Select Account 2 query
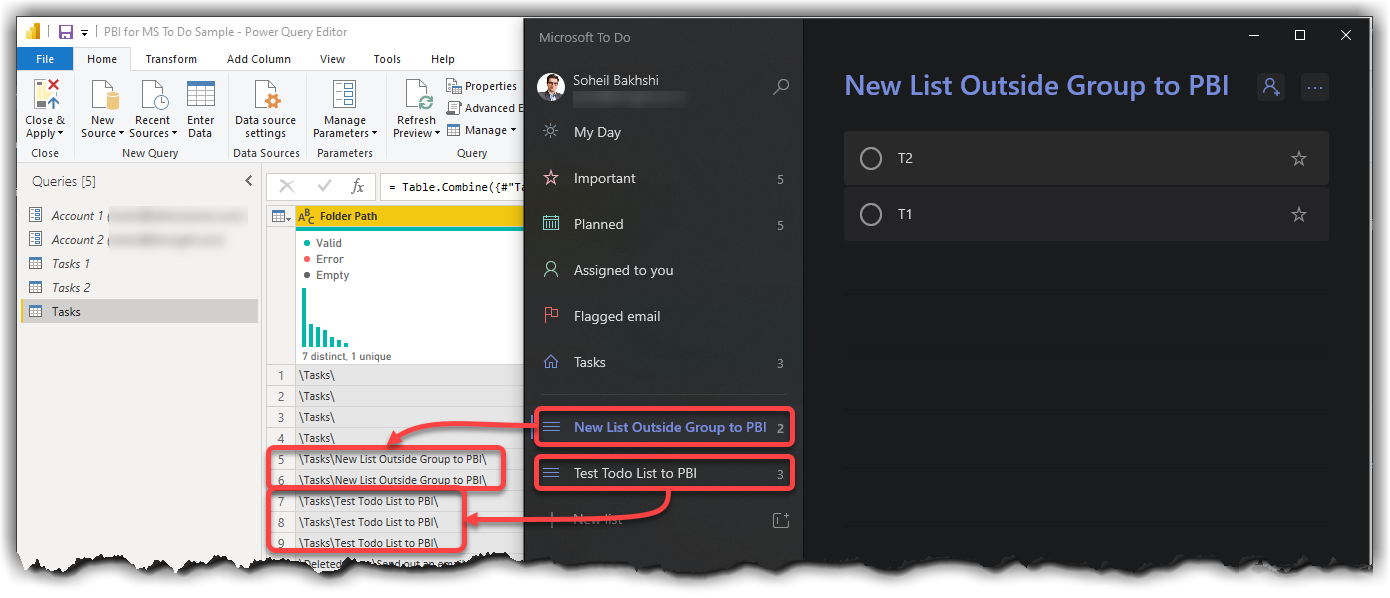The width and height of the screenshot is (1390, 598). click(139, 239)
